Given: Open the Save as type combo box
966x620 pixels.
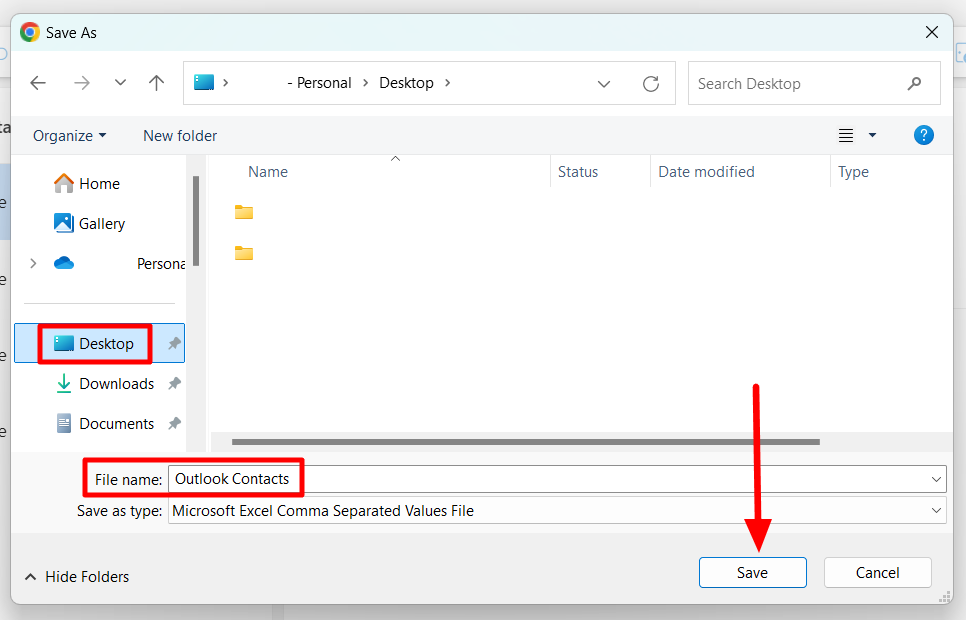Looking at the screenshot, I should tap(557, 511).
